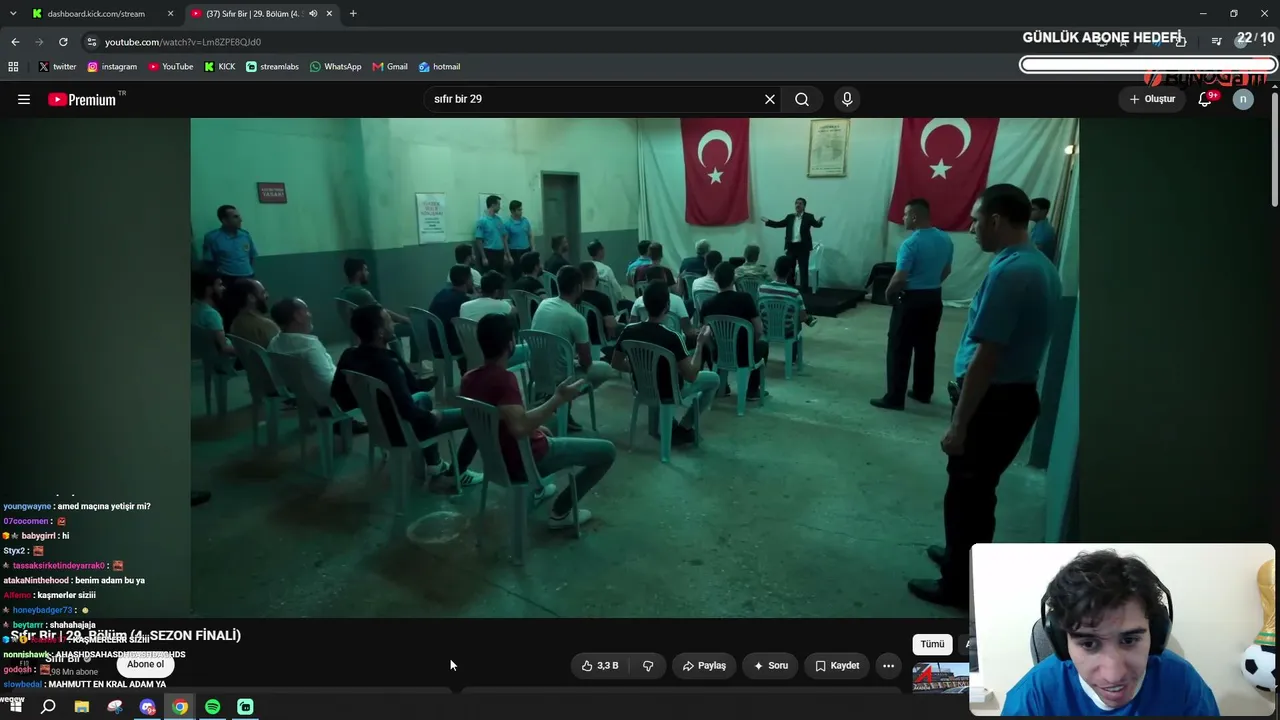
Task: Start voice search with the microphone icon
Action: [x=847, y=99]
